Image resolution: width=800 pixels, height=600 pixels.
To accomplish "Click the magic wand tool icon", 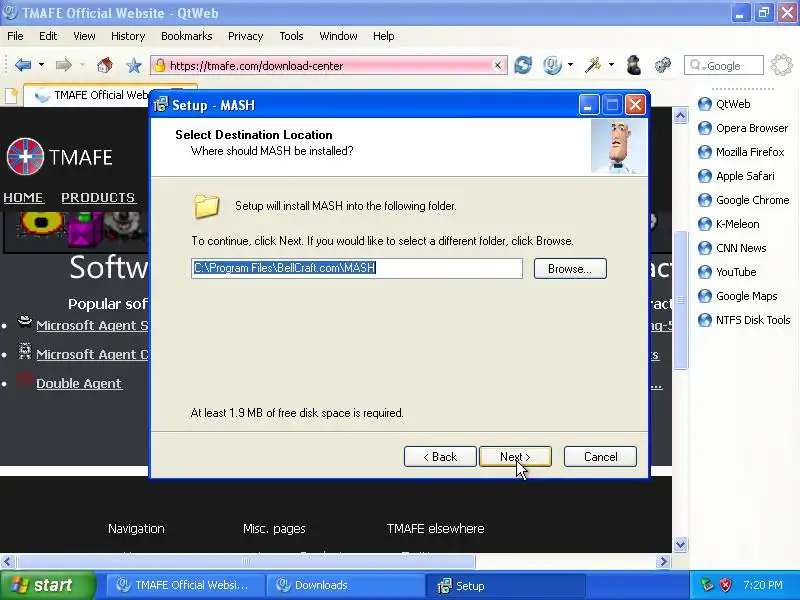I will pos(593,65).
